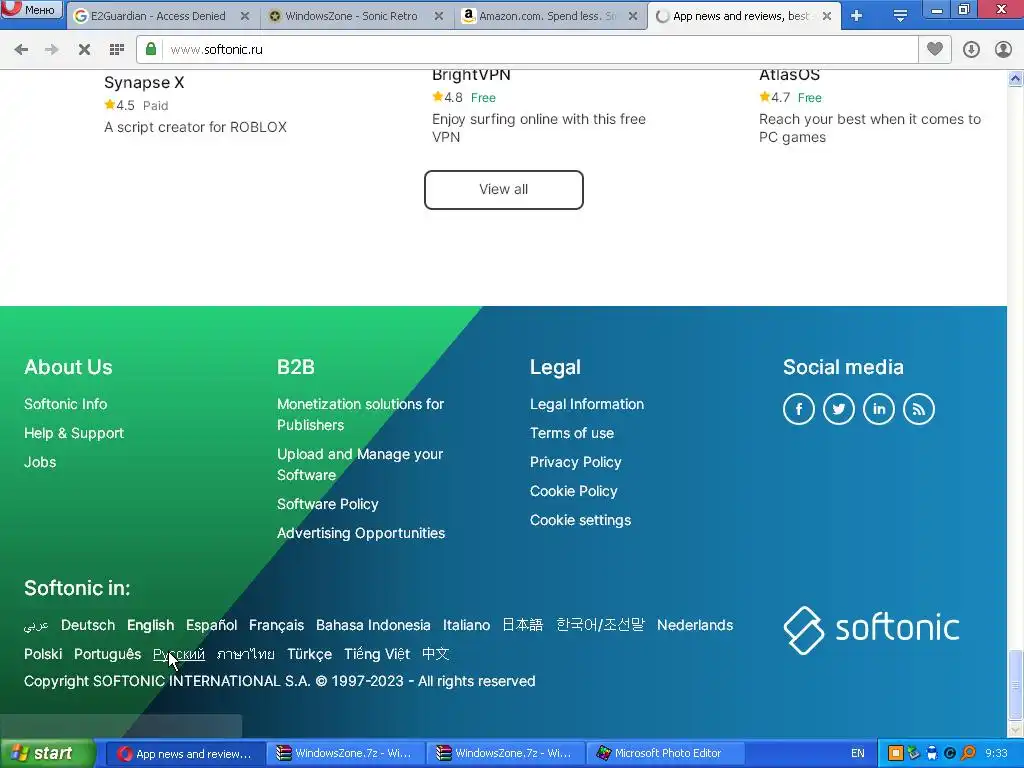Image resolution: width=1024 pixels, height=768 pixels.
Task: Open Advertising Opportunities link
Action: pyautogui.click(x=360, y=533)
